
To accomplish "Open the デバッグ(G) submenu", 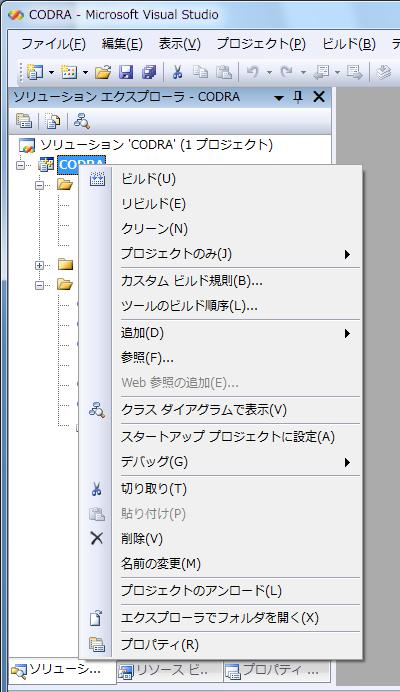I will (221, 462).
